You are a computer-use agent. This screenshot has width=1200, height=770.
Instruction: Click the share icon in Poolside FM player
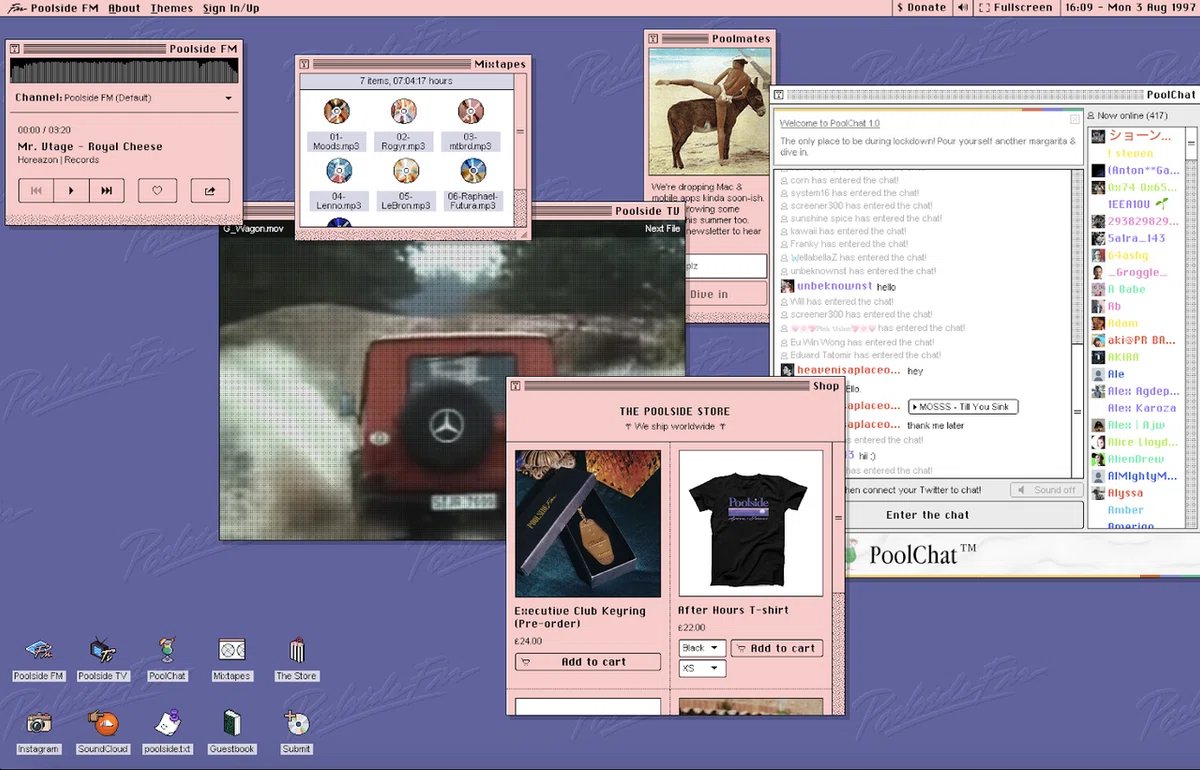tap(210, 190)
